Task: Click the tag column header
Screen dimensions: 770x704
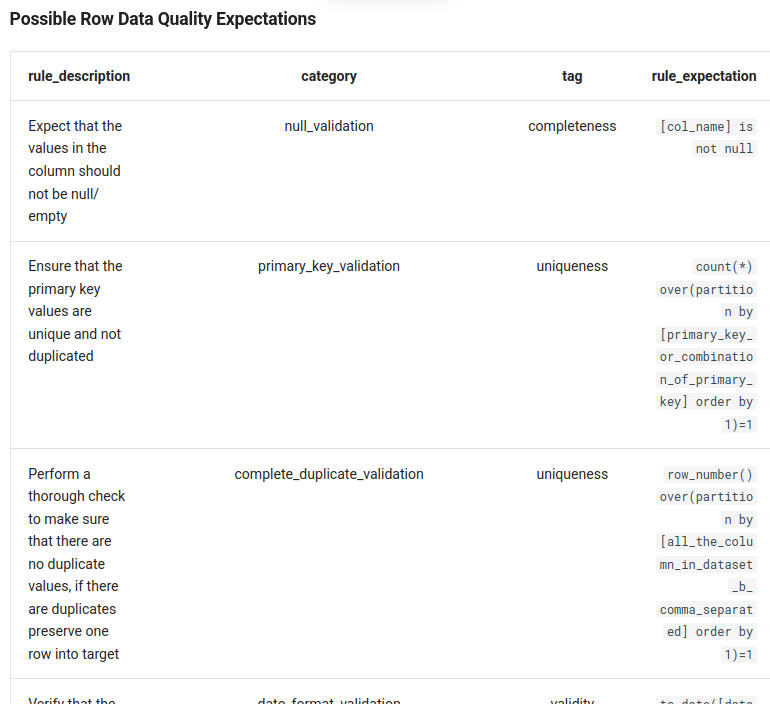Action: pyautogui.click(x=572, y=76)
